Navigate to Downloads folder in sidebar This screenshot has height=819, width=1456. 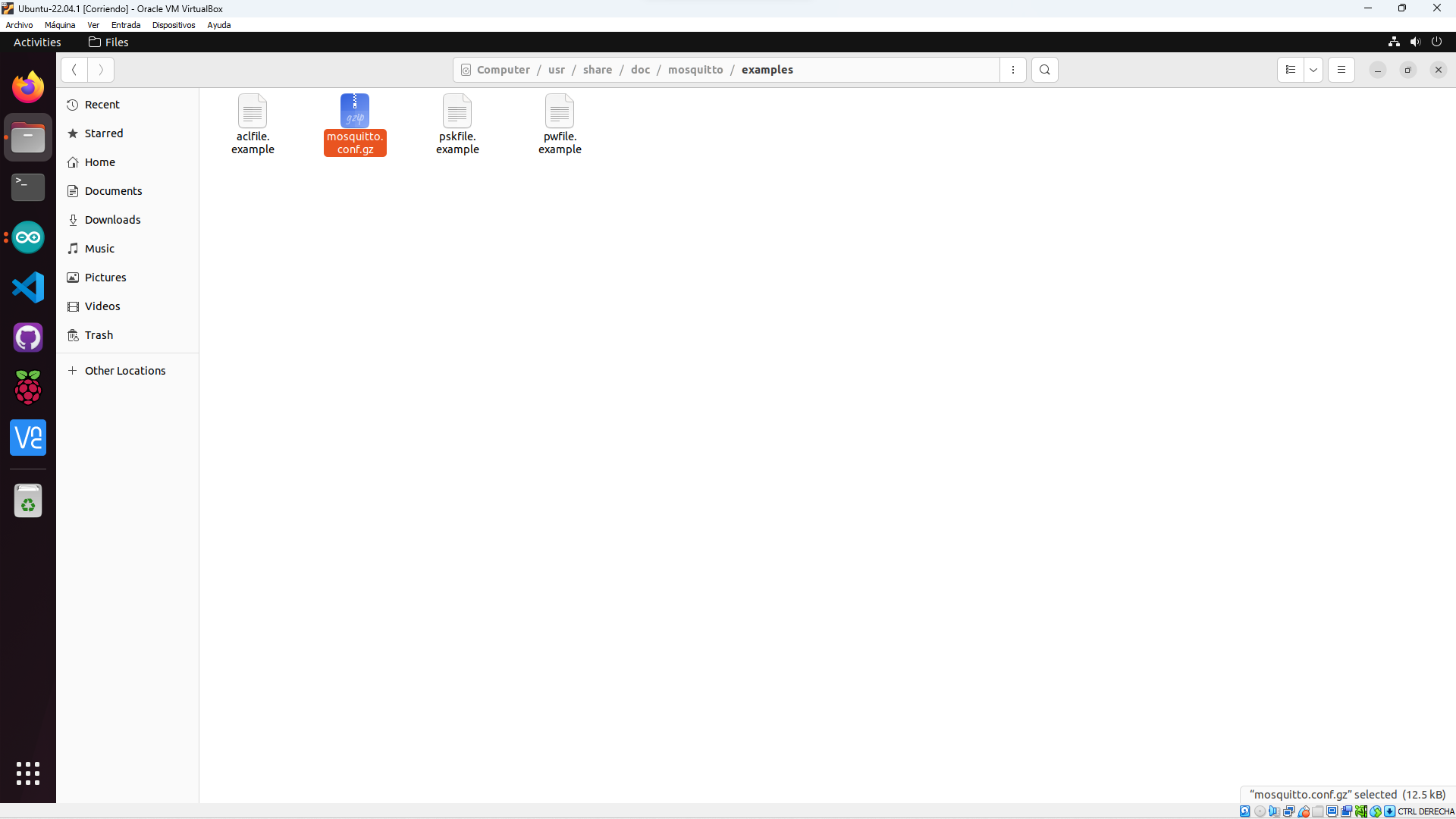[x=112, y=220]
